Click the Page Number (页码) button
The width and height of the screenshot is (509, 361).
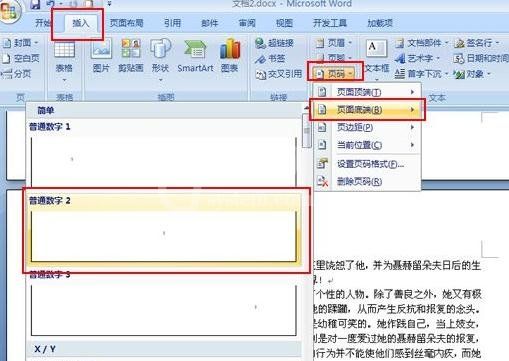(x=335, y=74)
